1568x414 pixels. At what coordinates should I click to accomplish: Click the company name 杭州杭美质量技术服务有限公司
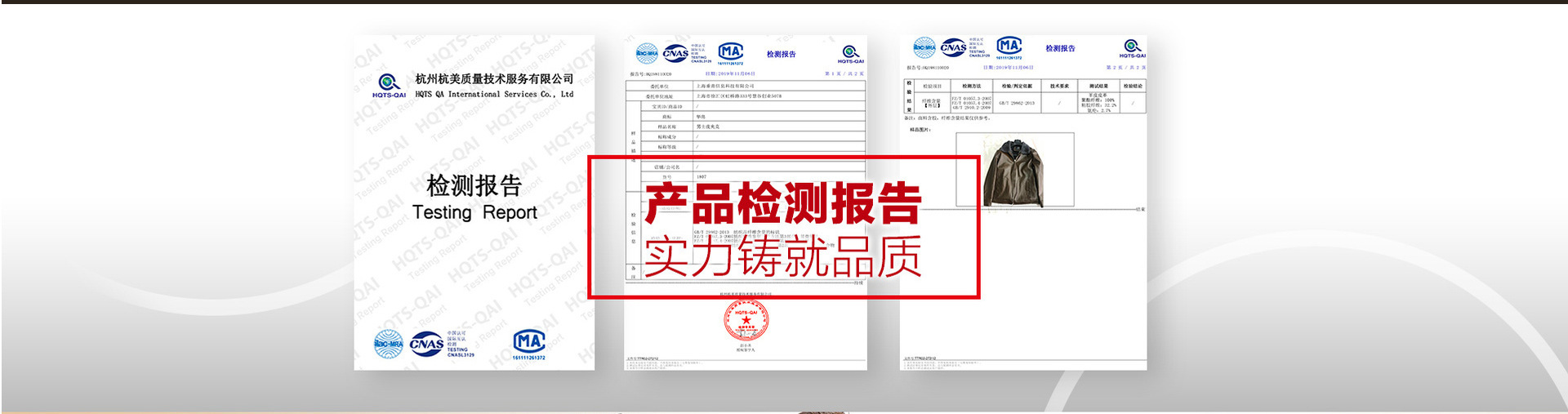coord(494,79)
